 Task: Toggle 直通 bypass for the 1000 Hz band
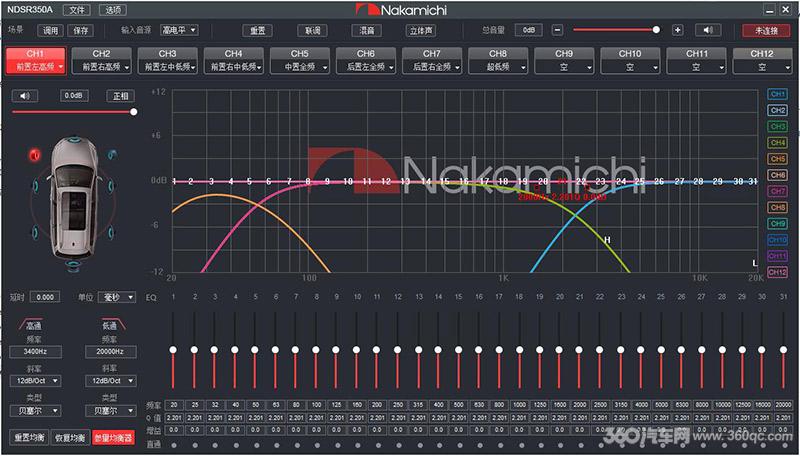pyautogui.click(x=519, y=445)
